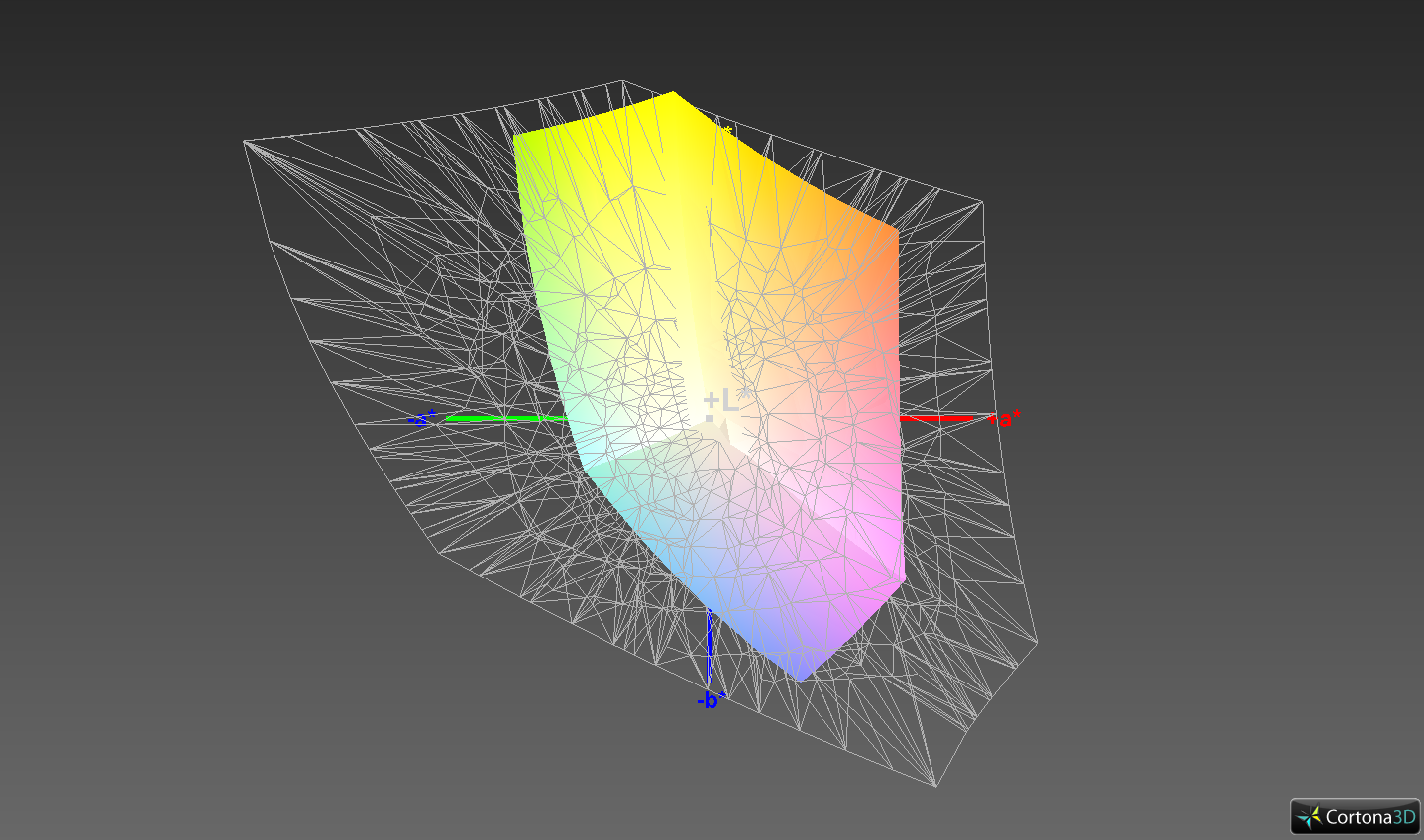
Task: Click the Cortona3D logo button
Action: (x=1355, y=817)
